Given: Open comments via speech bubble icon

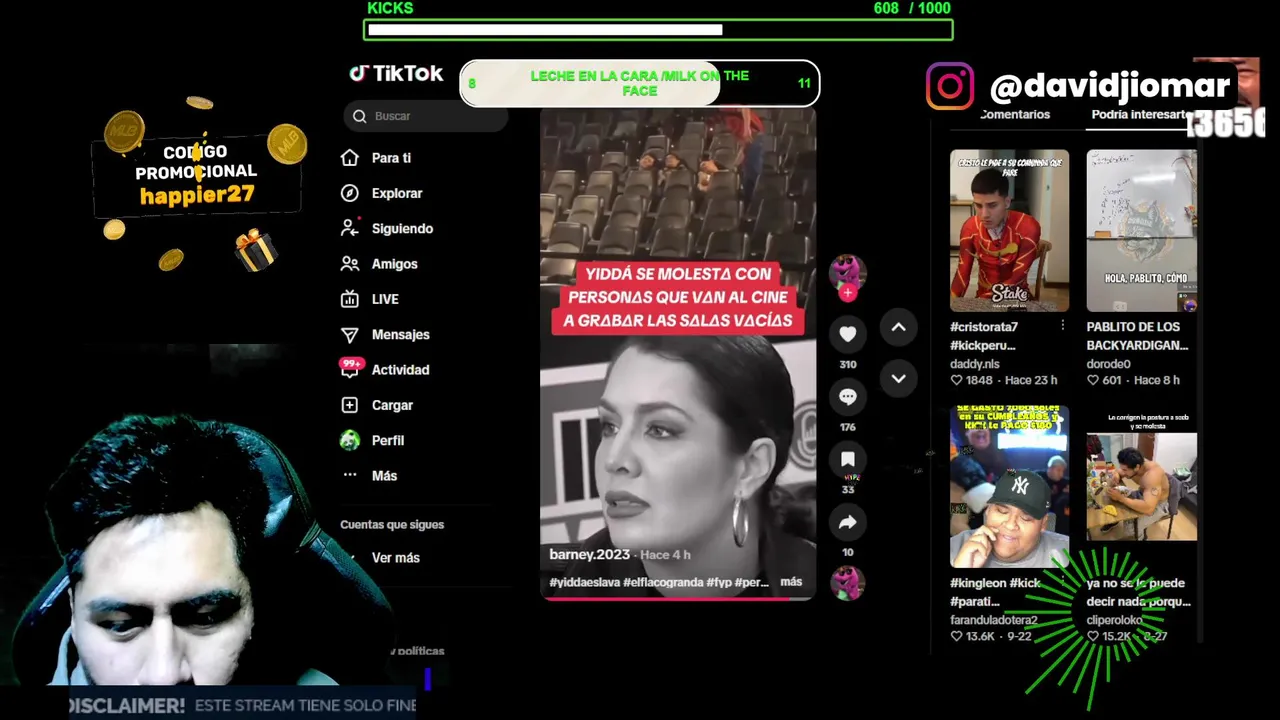Looking at the screenshot, I should [847, 397].
